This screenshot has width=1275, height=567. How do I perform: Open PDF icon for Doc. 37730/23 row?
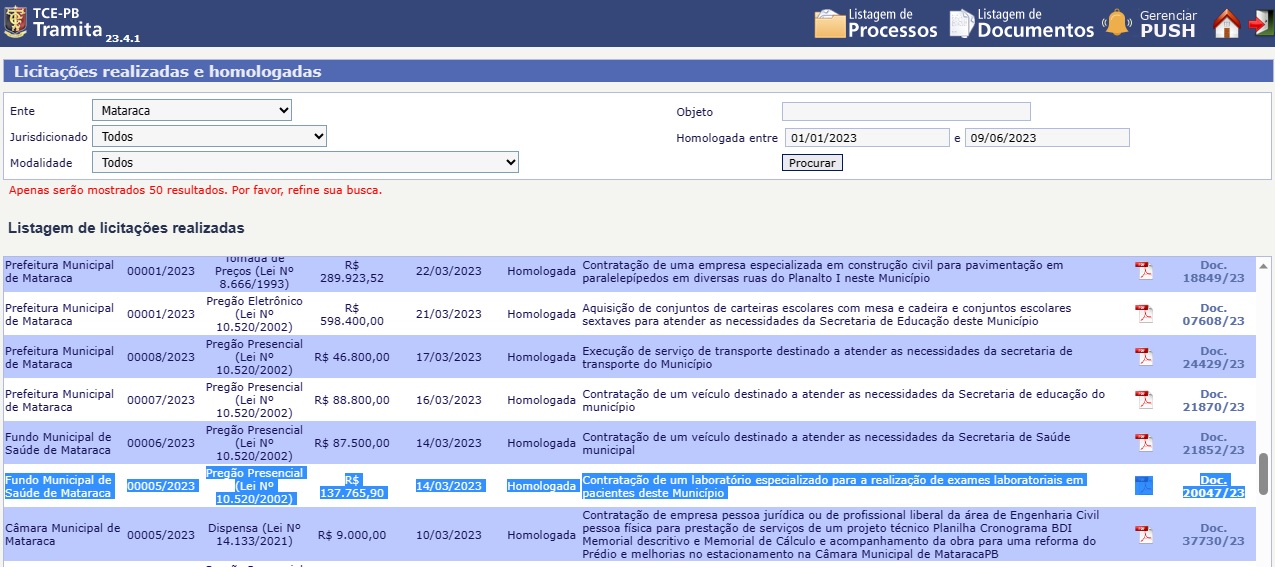click(1143, 534)
